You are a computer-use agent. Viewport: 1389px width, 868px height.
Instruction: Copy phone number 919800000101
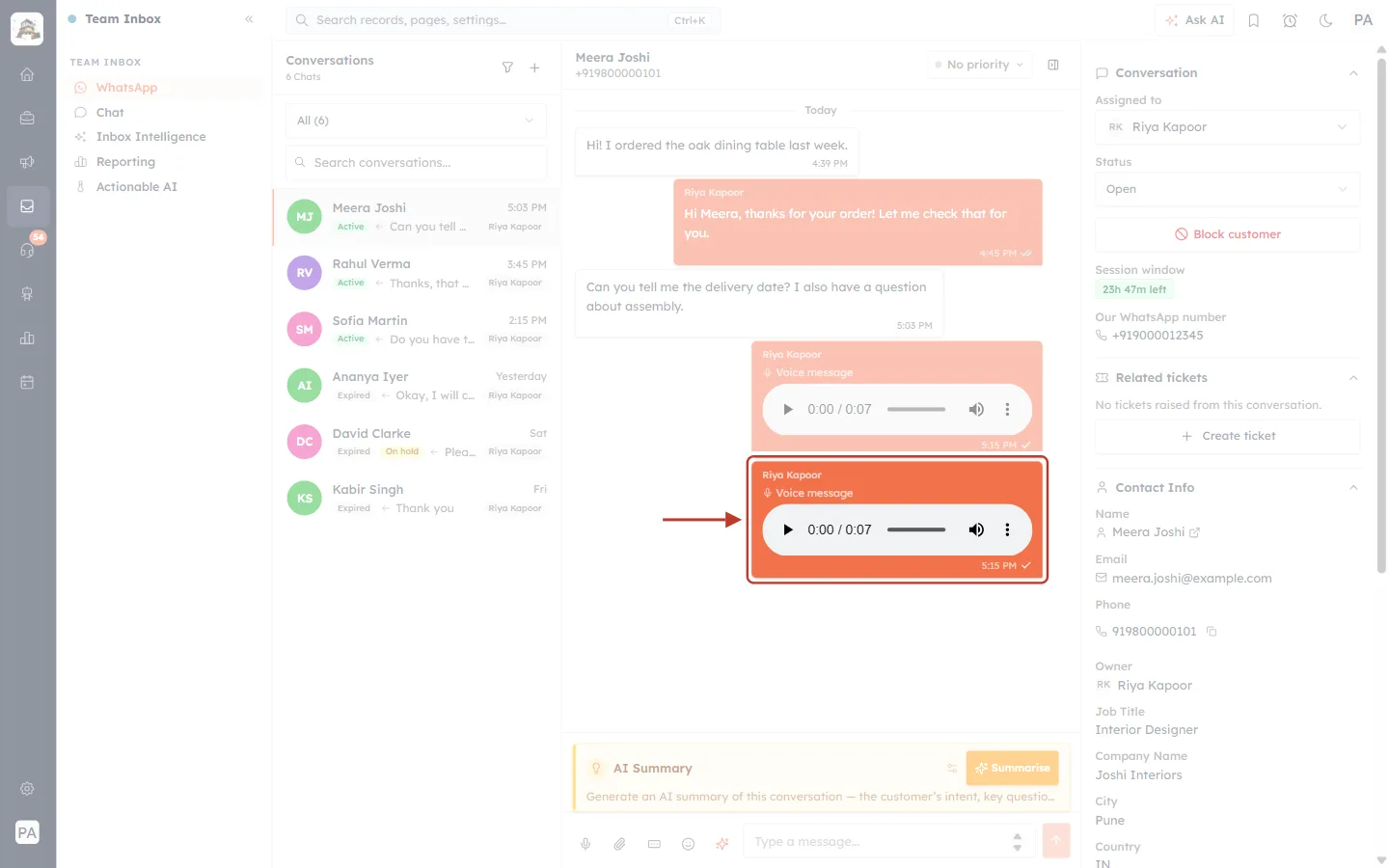1212,632
